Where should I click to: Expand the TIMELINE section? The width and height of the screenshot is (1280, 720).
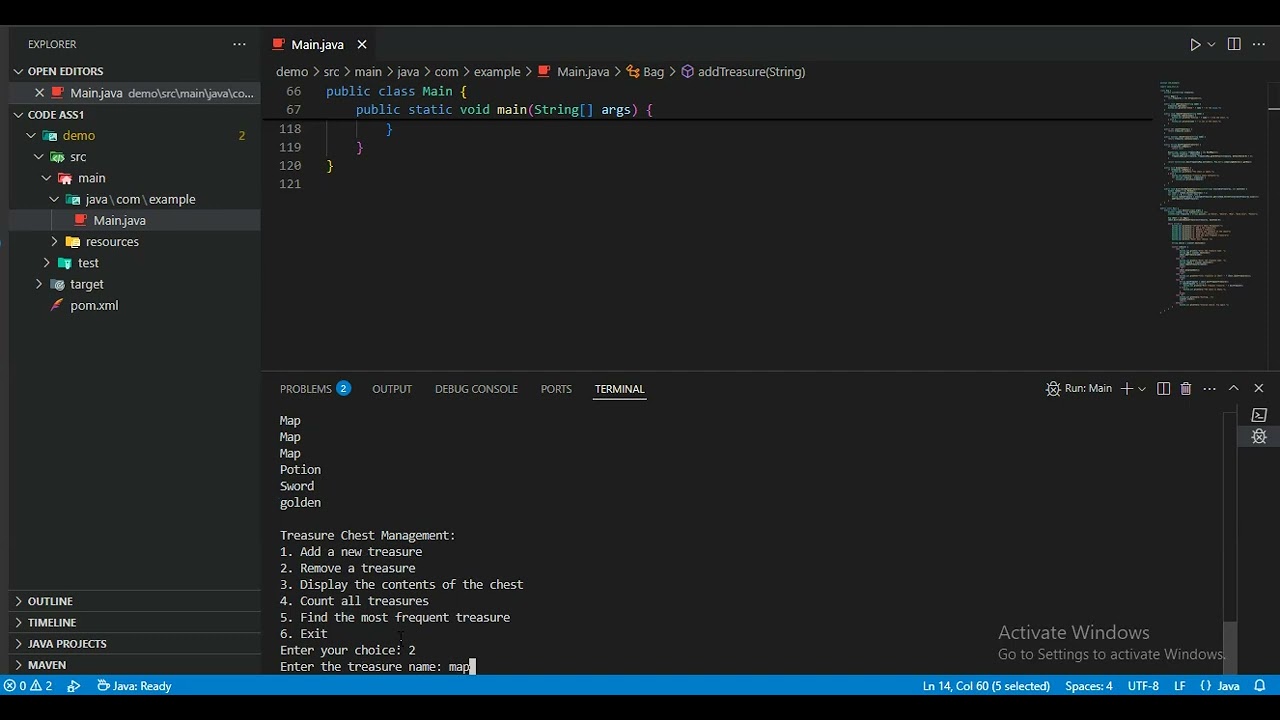click(52, 622)
